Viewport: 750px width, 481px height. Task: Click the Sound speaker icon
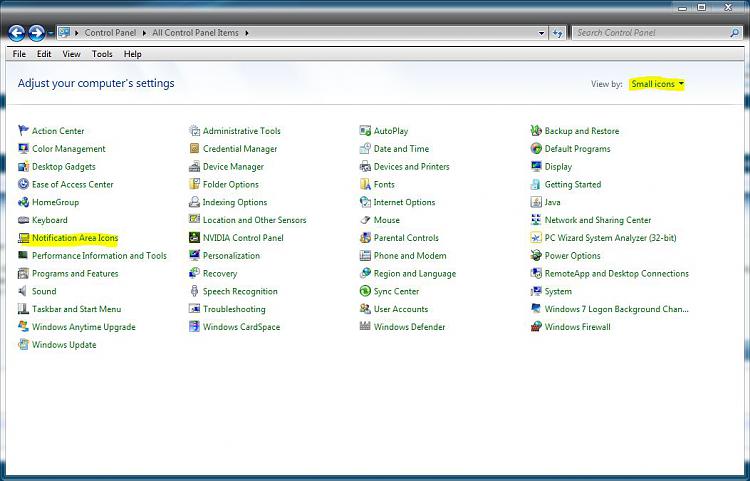pos(23,291)
